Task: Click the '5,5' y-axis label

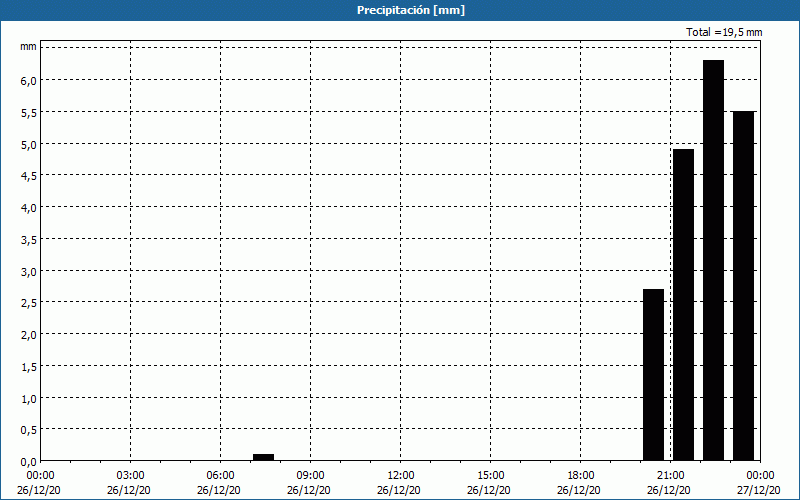Action: point(29,112)
